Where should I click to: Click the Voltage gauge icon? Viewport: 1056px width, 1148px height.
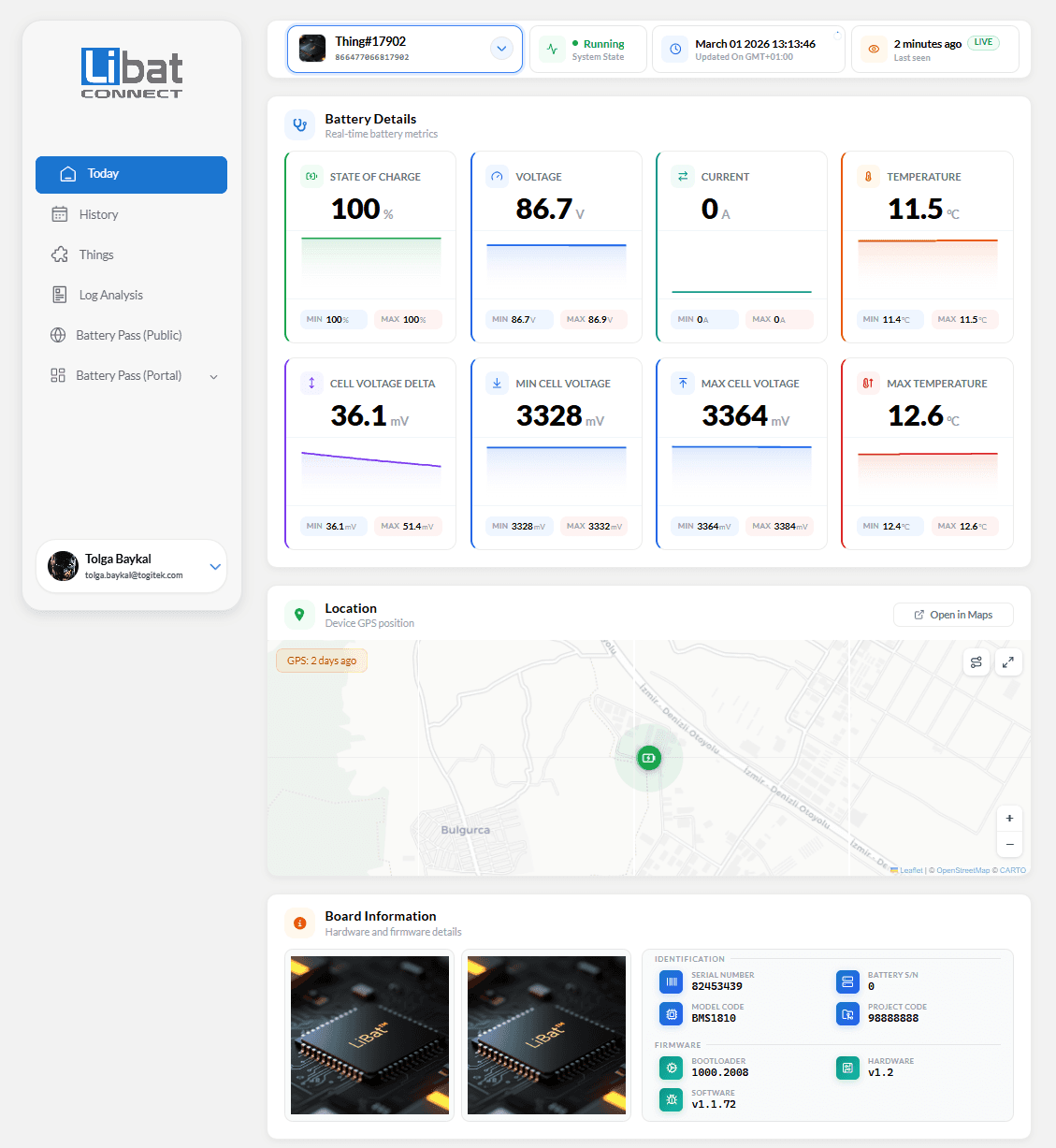[x=497, y=176]
